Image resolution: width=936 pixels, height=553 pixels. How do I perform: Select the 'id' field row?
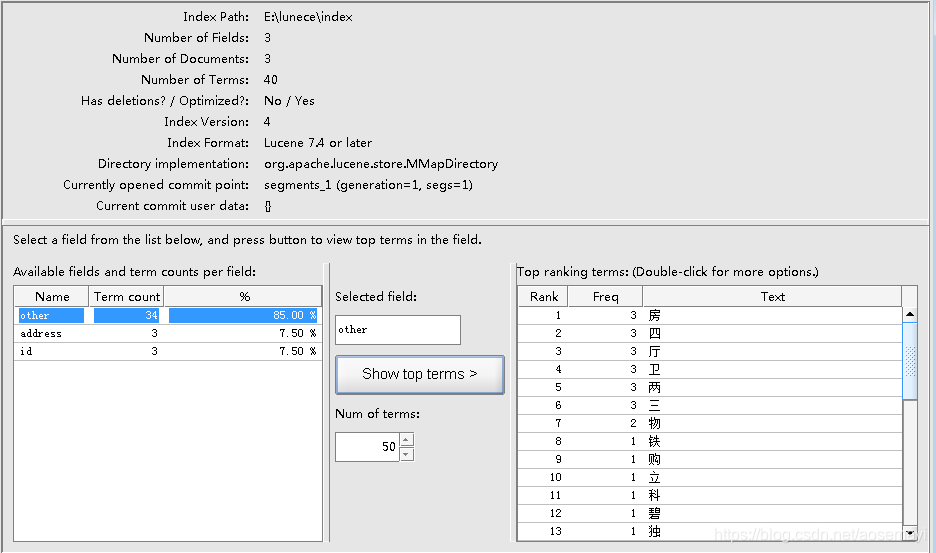point(168,351)
